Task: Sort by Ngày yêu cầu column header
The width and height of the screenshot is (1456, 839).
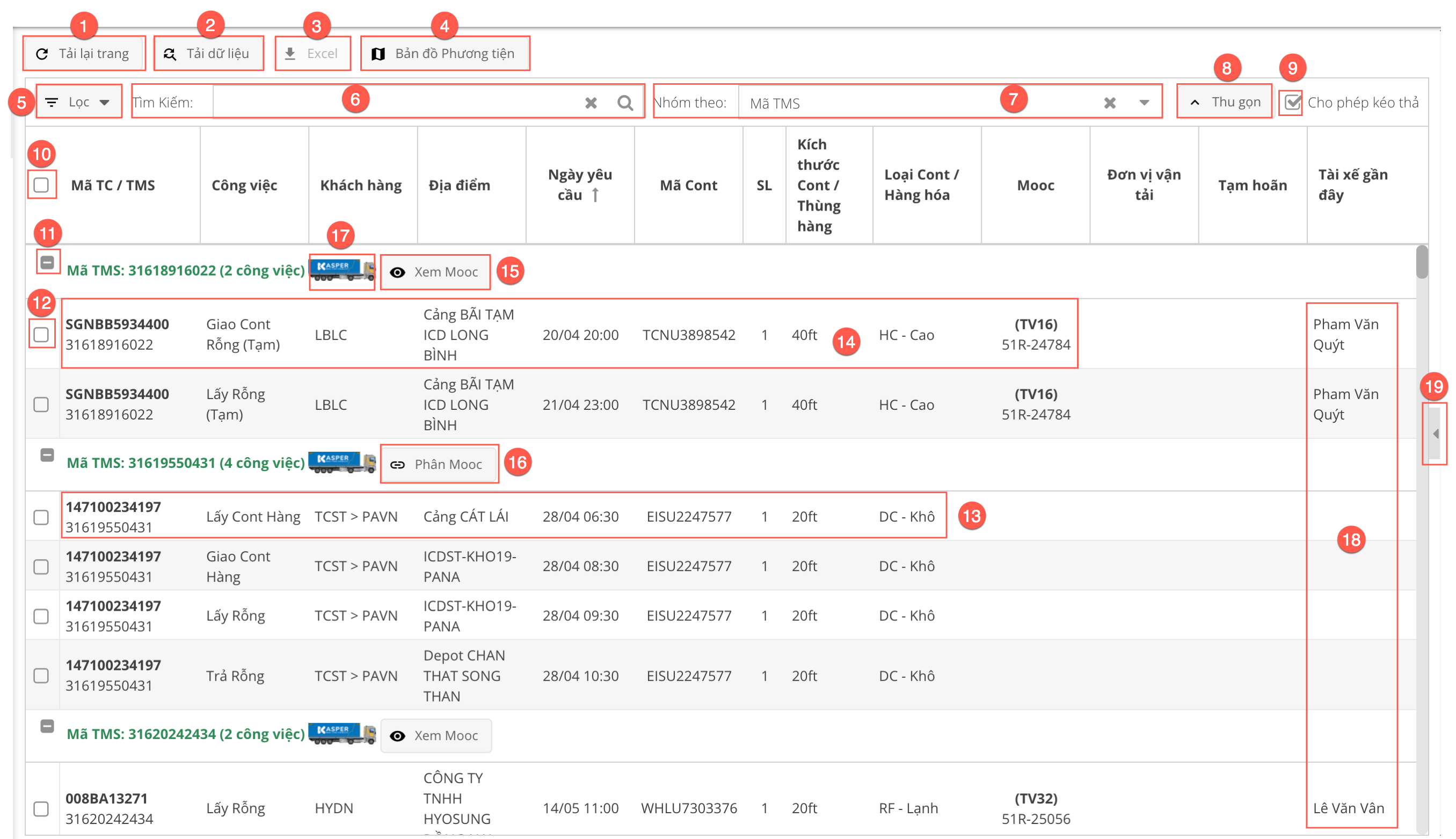Action: coord(579,184)
